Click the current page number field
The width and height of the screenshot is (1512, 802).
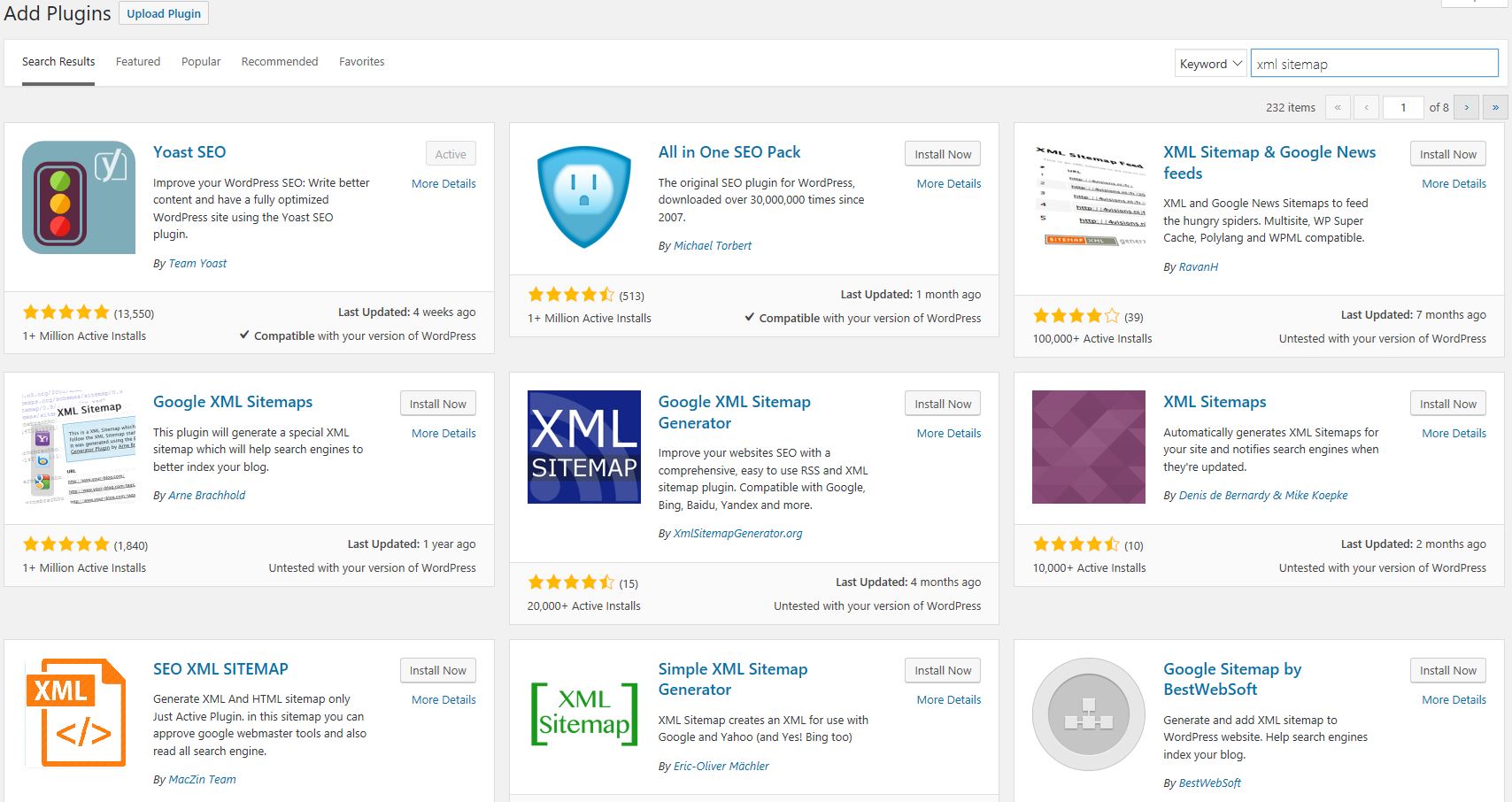pyautogui.click(x=1403, y=107)
